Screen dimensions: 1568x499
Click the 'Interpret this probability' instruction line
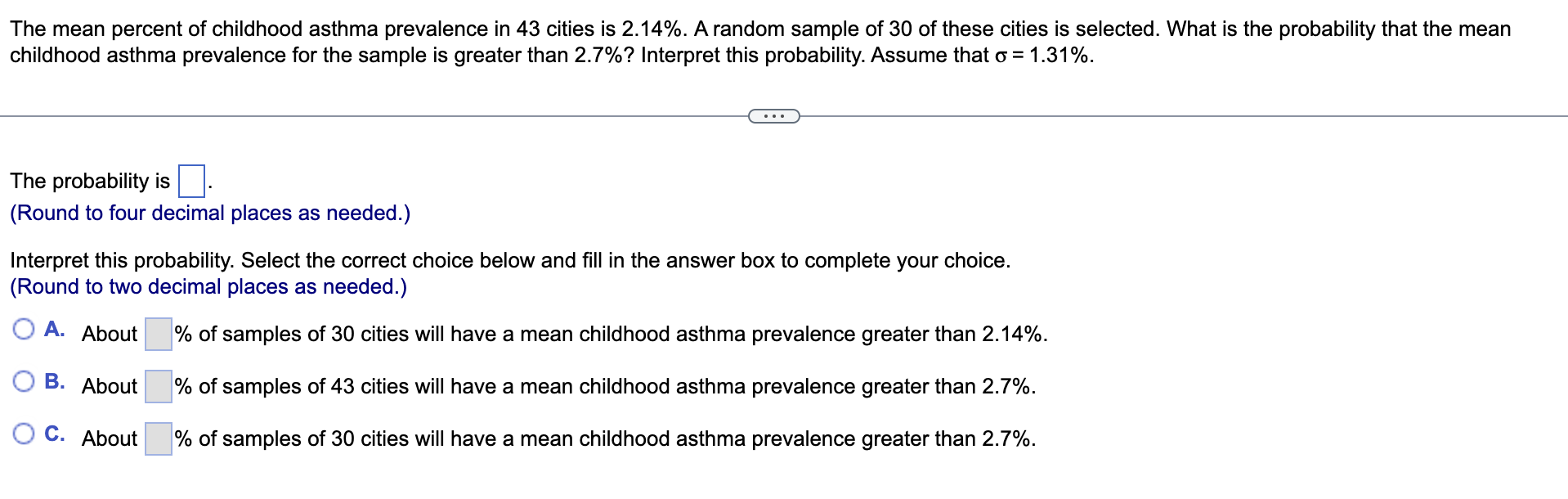point(510,260)
